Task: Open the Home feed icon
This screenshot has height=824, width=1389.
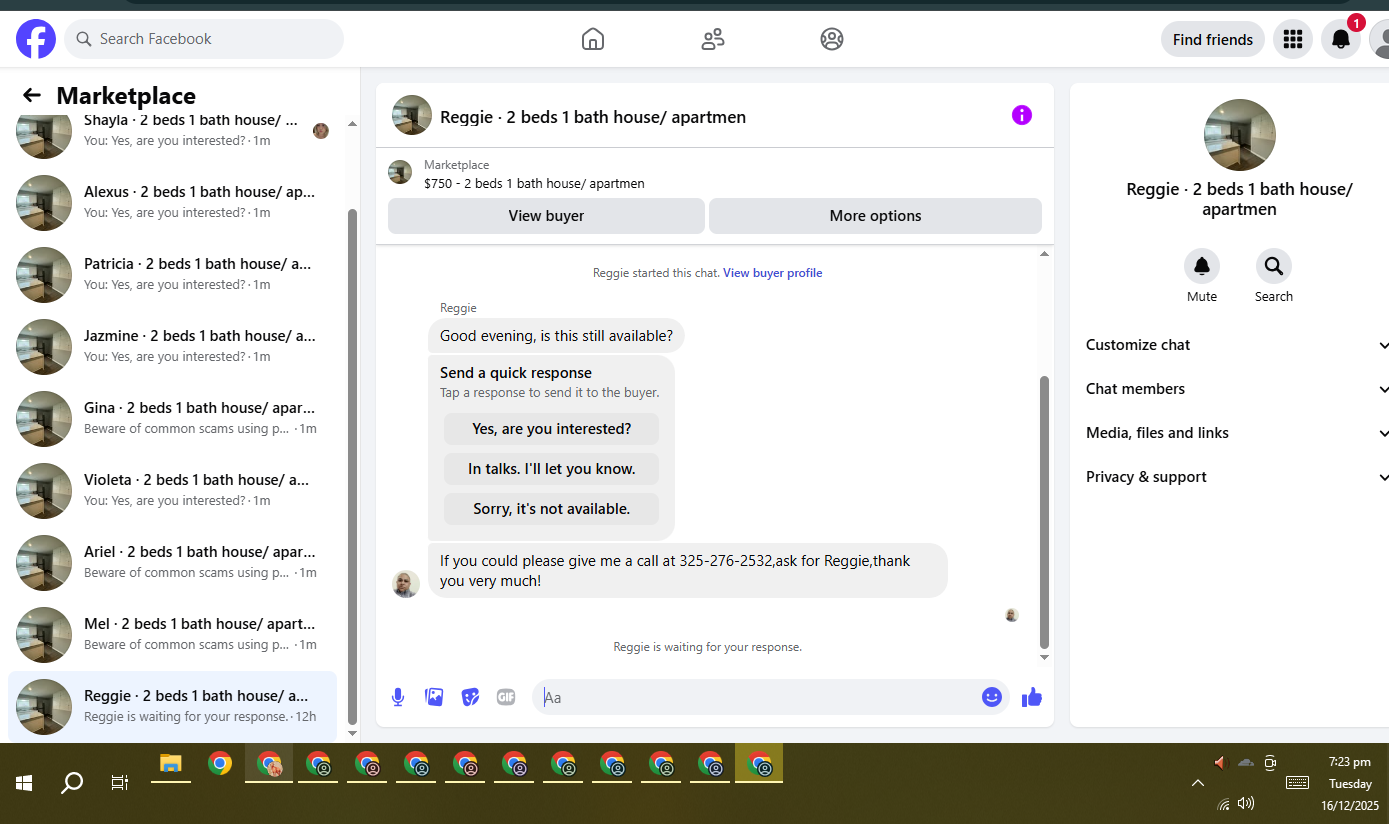Action: coord(593,39)
